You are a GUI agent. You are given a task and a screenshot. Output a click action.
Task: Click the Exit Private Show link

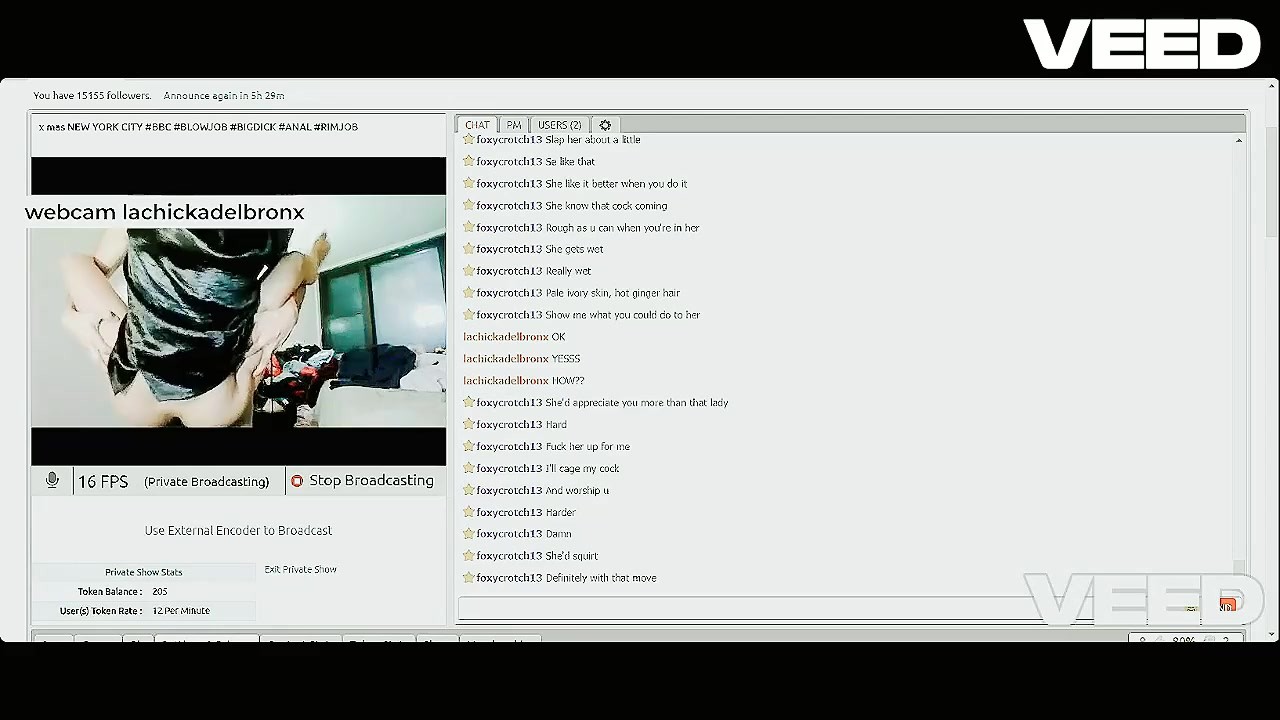point(300,570)
